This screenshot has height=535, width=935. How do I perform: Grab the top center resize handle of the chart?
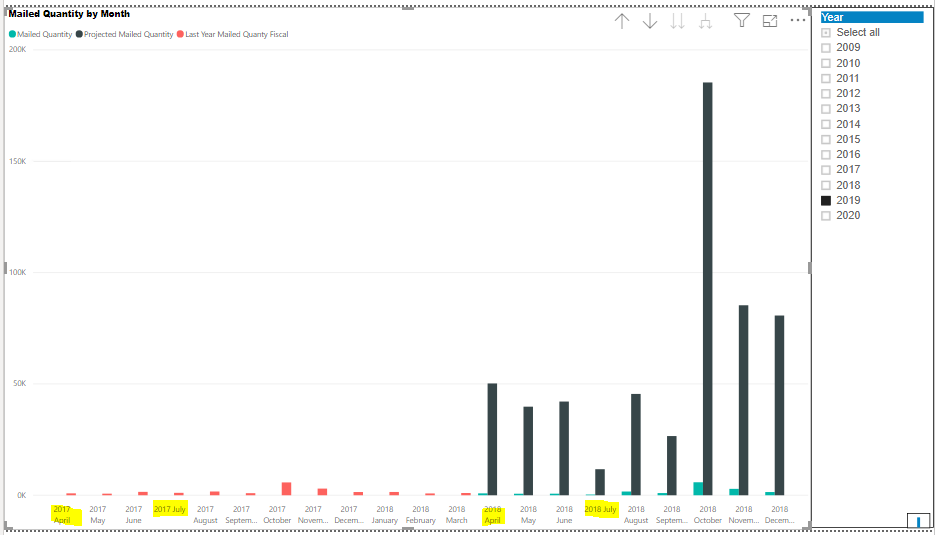click(x=408, y=8)
